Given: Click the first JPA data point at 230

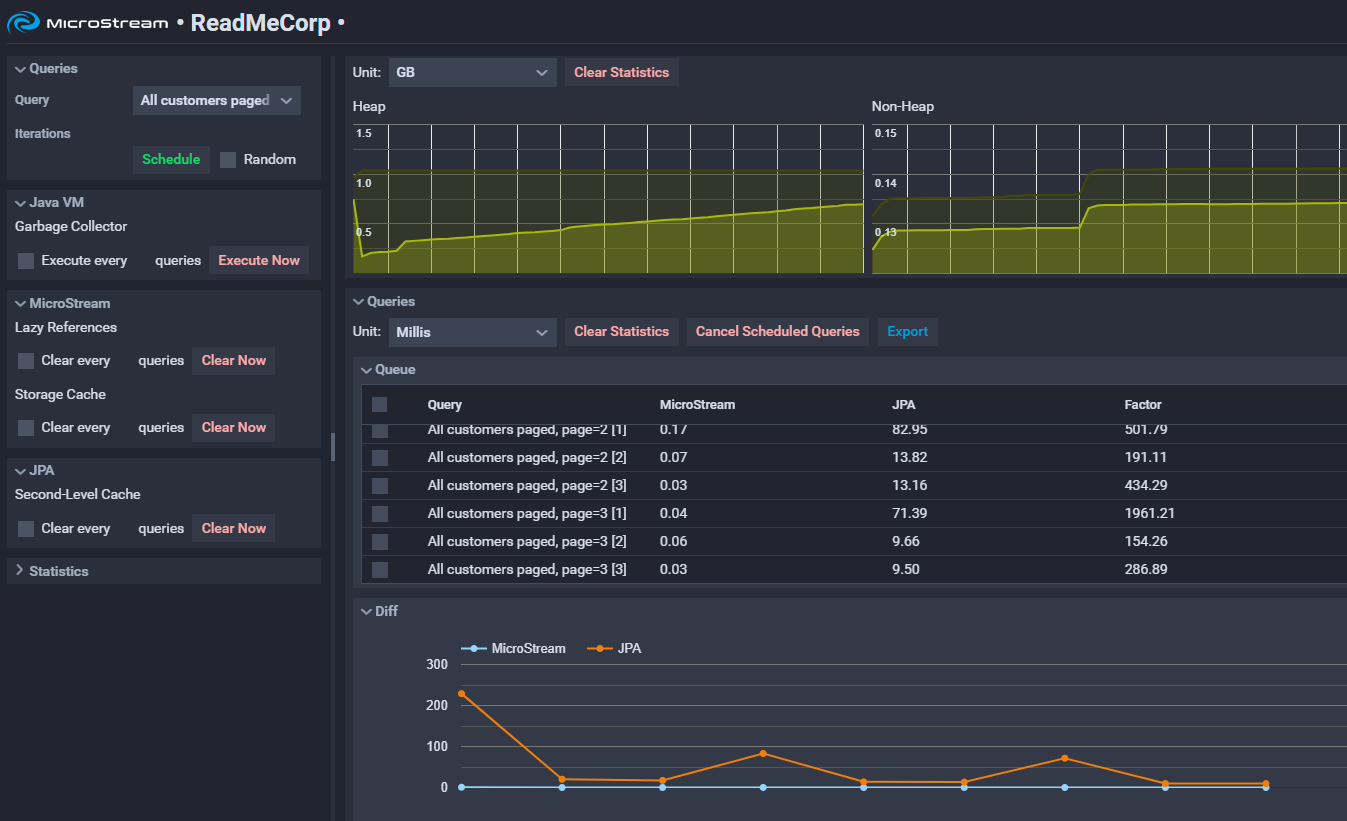Looking at the screenshot, I should 461,694.
